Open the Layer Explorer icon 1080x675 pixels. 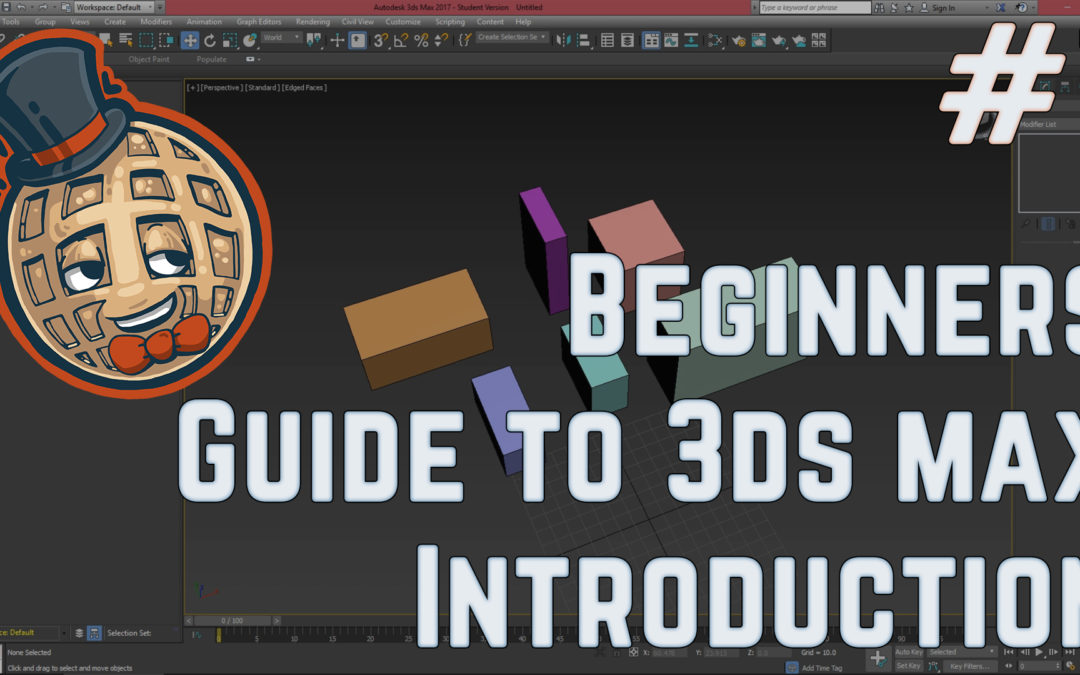627,40
